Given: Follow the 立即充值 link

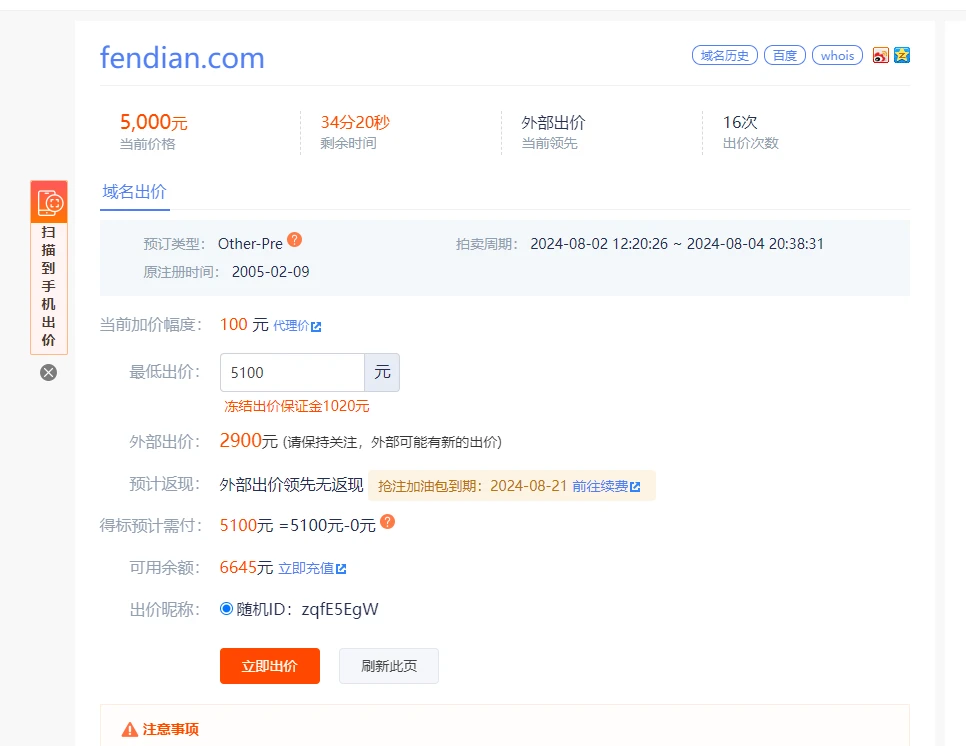Looking at the screenshot, I should pos(312,568).
